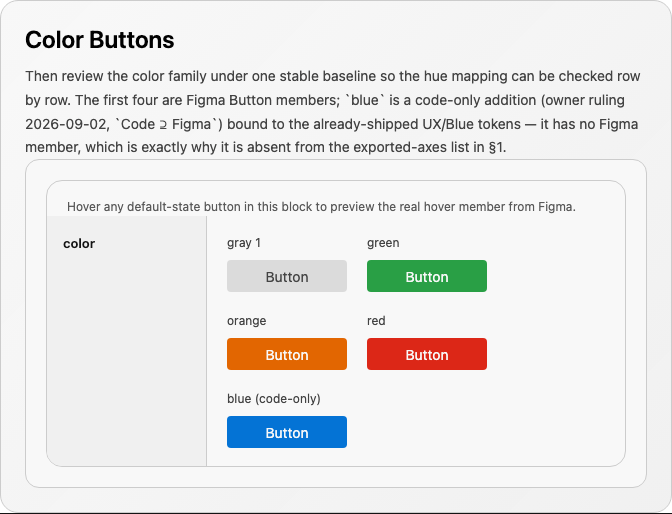The height and width of the screenshot is (514, 672).
Task: Click the red Button
Action: point(427,354)
